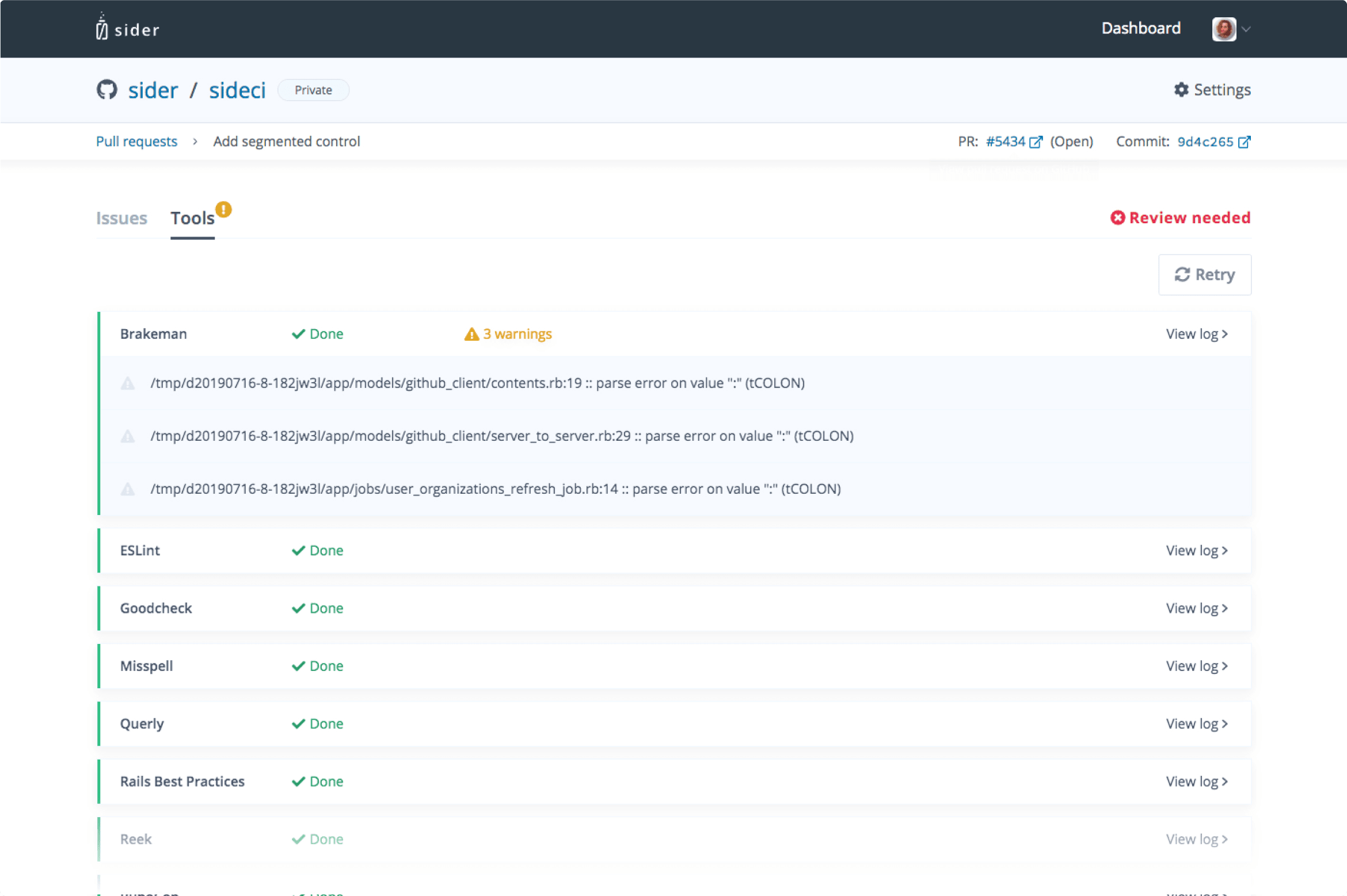
Task: View log for Querly
Action: click(x=1197, y=723)
